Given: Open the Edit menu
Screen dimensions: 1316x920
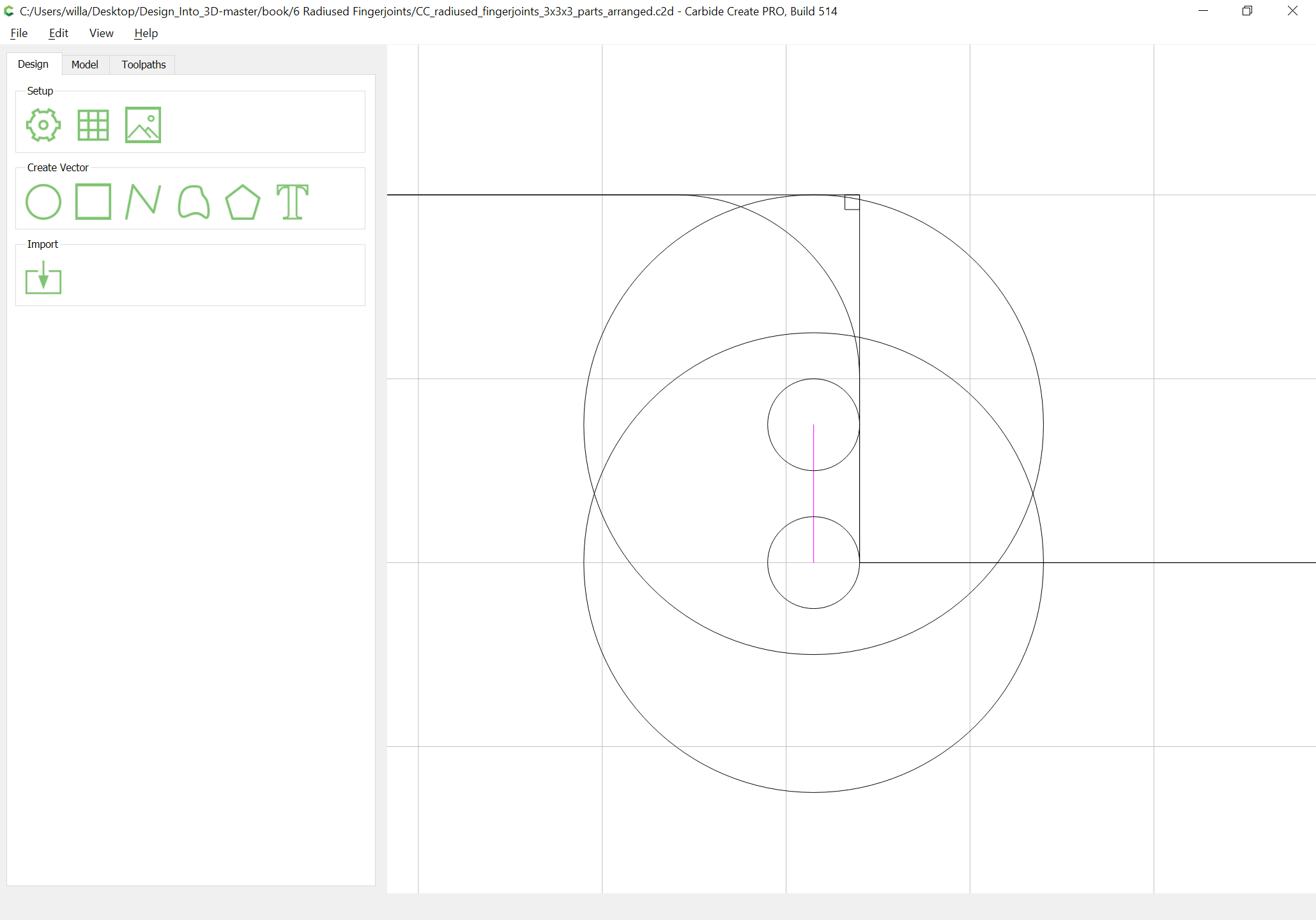Looking at the screenshot, I should point(59,33).
